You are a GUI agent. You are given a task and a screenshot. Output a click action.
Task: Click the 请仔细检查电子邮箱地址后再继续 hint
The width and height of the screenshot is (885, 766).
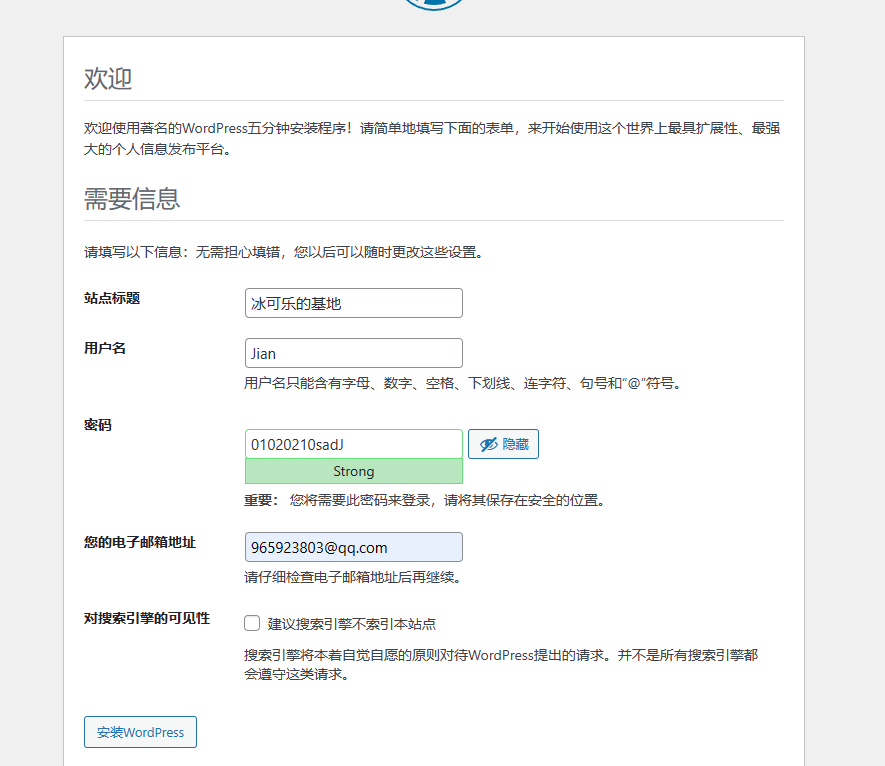tap(354, 577)
